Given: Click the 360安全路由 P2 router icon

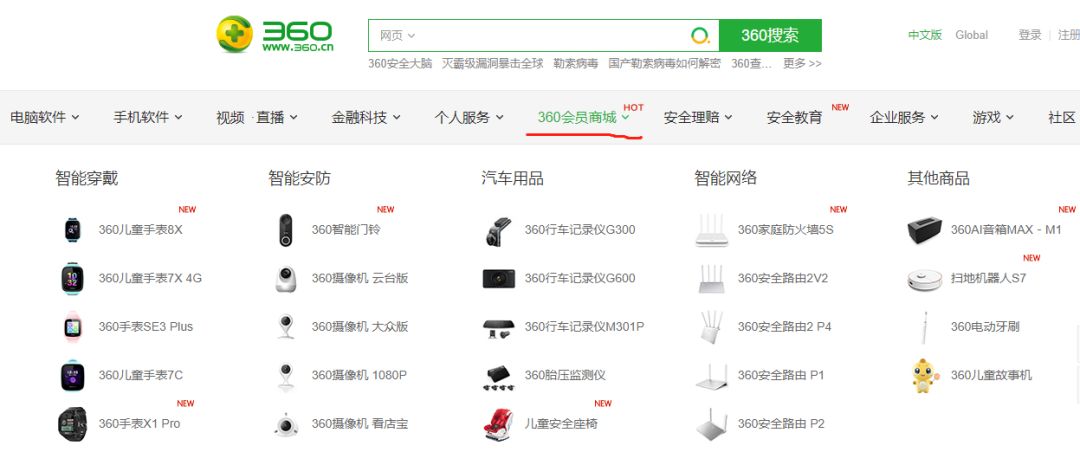Looking at the screenshot, I should pyautogui.click(x=712, y=425).
